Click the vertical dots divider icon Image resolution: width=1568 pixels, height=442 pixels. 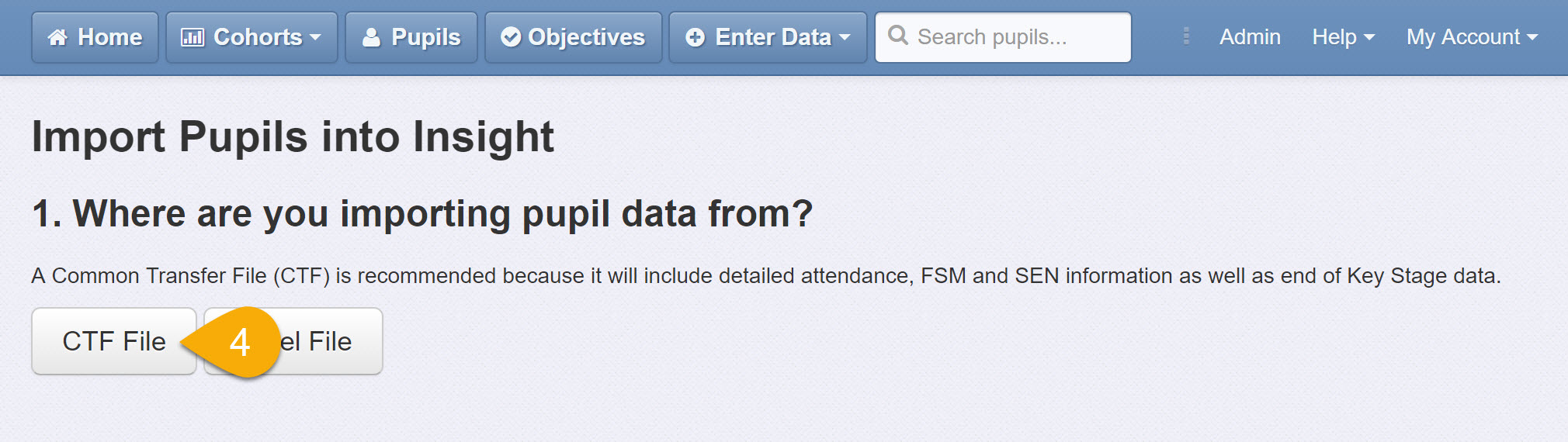point(1186,36)
